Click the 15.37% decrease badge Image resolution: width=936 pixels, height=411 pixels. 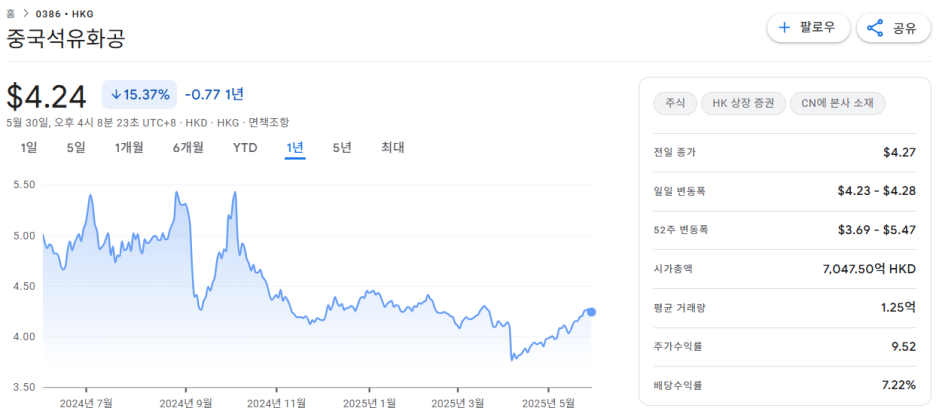140,94
